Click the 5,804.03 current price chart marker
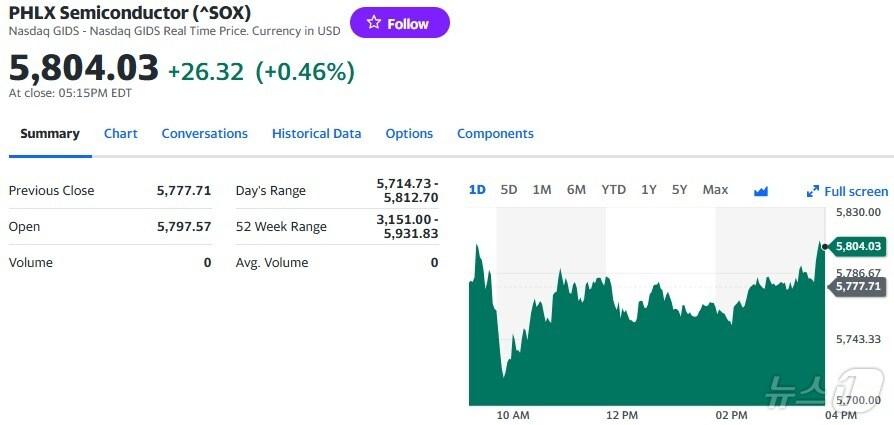This screenshot has width=894, height=425. 857,246
